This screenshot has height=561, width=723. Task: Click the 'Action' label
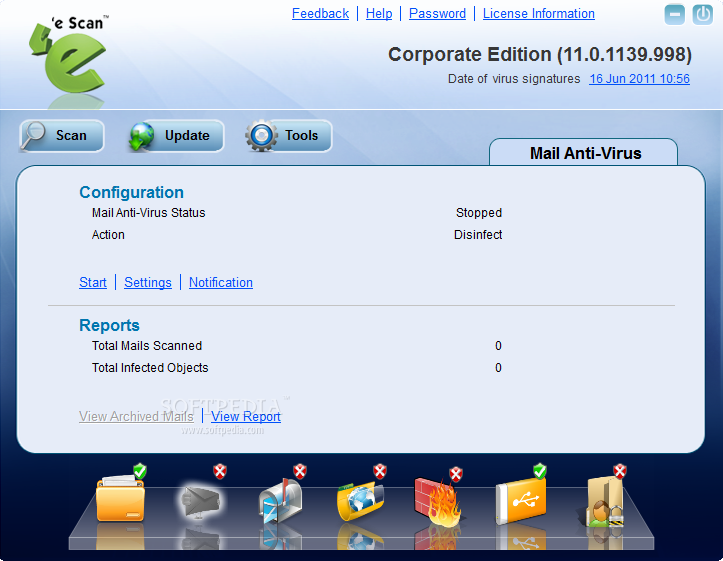pyautogui.click(x=108, y=235)
